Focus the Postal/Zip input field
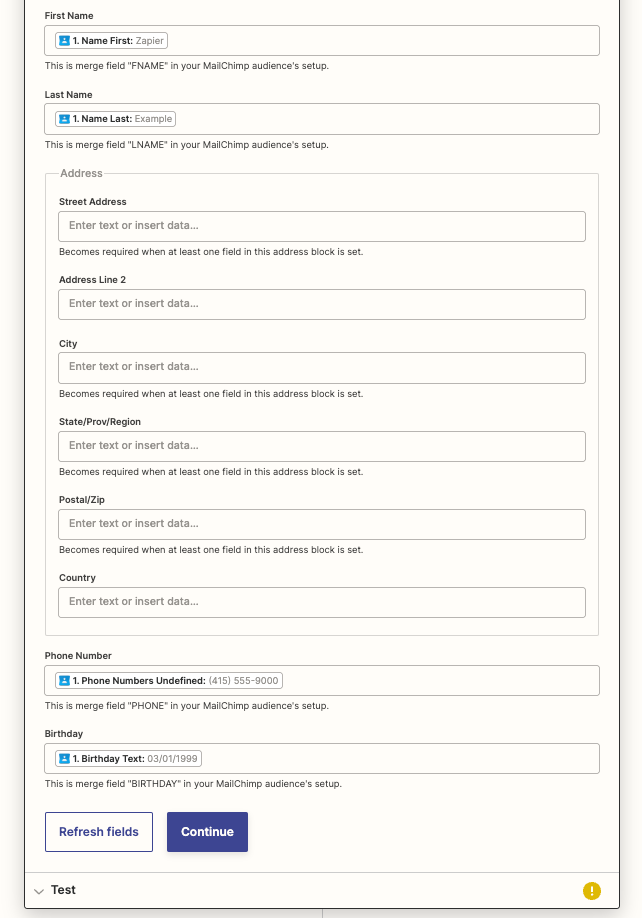 322,524
